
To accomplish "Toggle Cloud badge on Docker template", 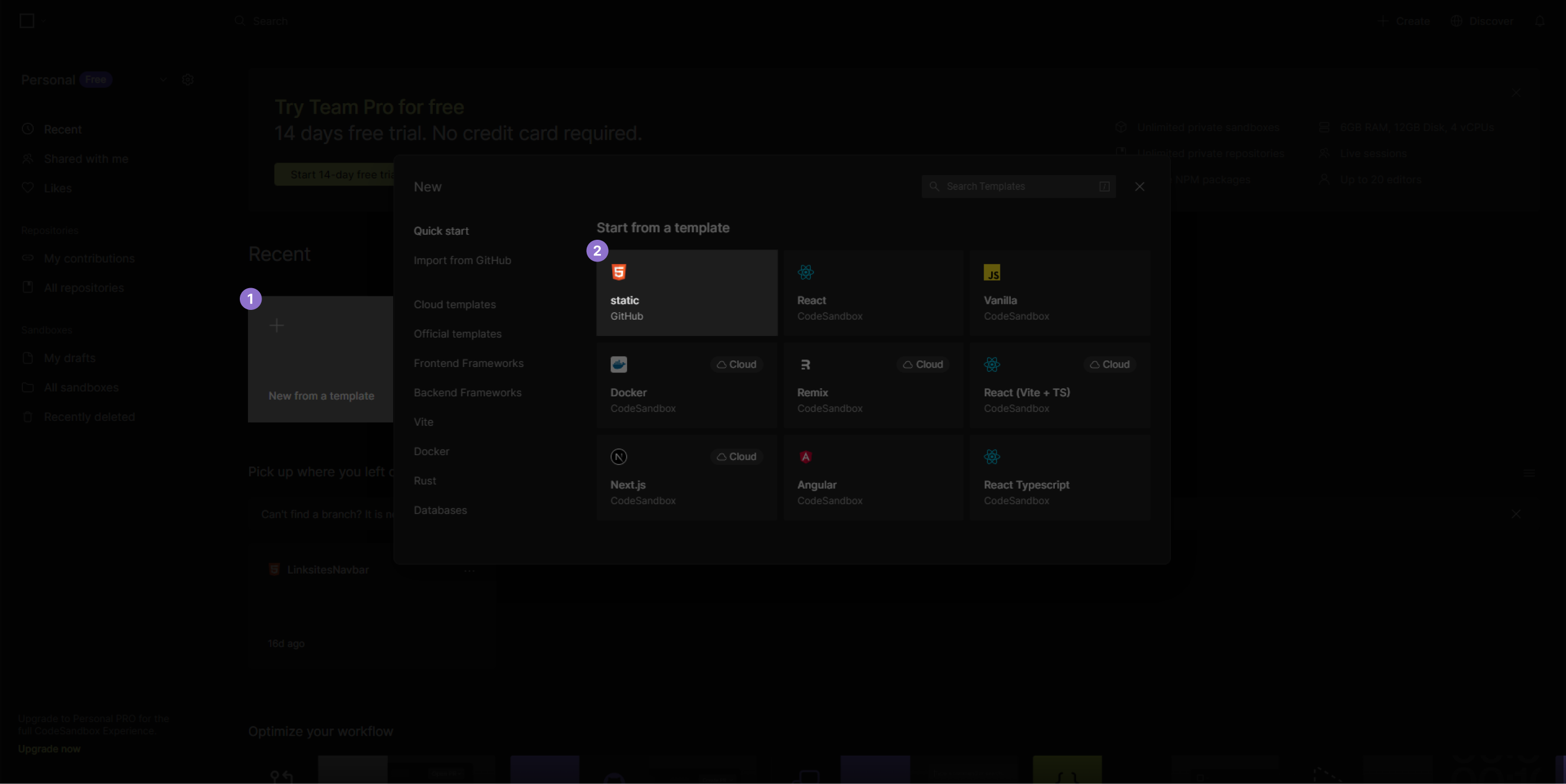I will pyautogui.click(x=737, y=364).
